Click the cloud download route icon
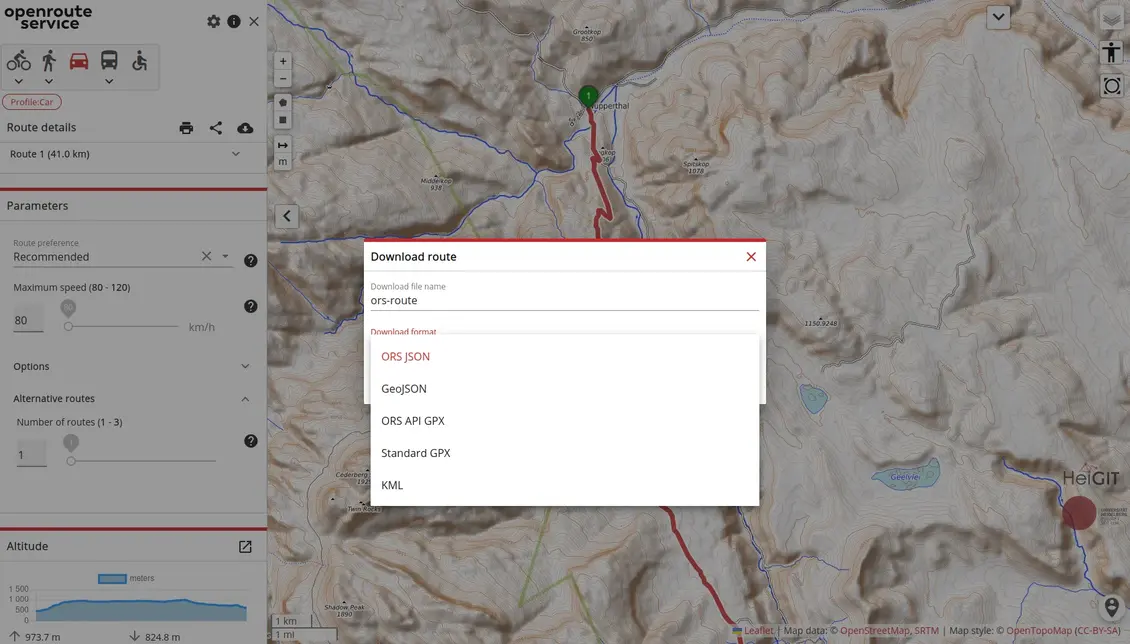The height and width of the screenshot is (644, 1130). pyautogui.click(x=245, y=128)
